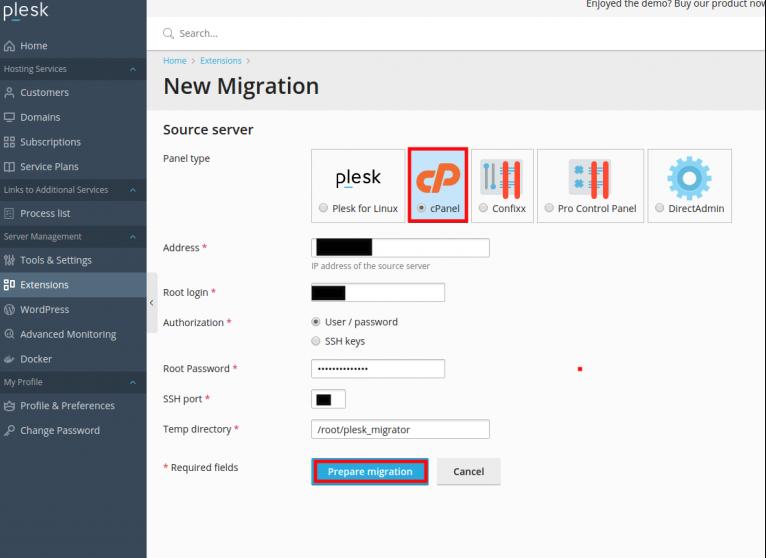Image resolution: width=766 pixels, height=558 pixels.
Task: Select the SSH keys authorization option
Action: tap(316, 341)
